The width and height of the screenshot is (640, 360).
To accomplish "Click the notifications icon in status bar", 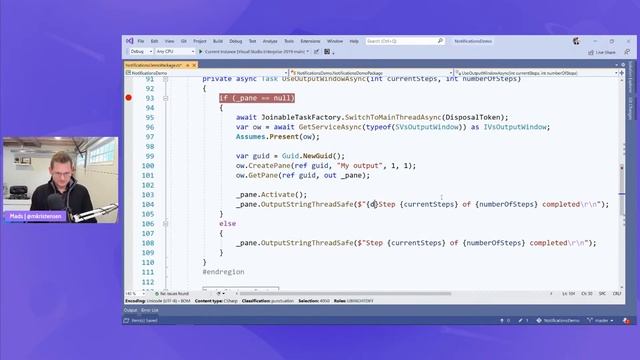I will [x=626, y=321].
